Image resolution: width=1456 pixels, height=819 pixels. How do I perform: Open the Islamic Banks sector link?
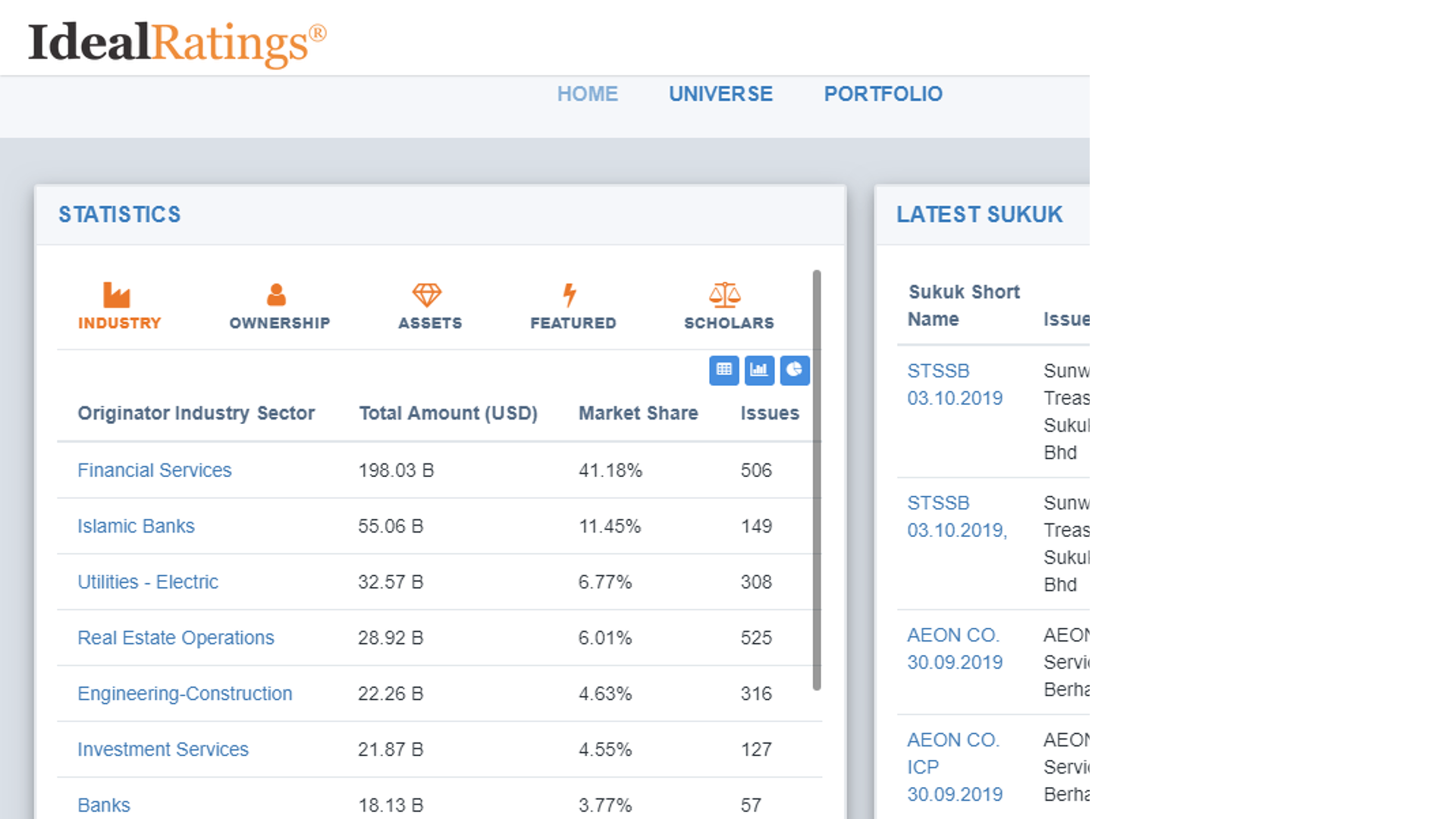136,526
